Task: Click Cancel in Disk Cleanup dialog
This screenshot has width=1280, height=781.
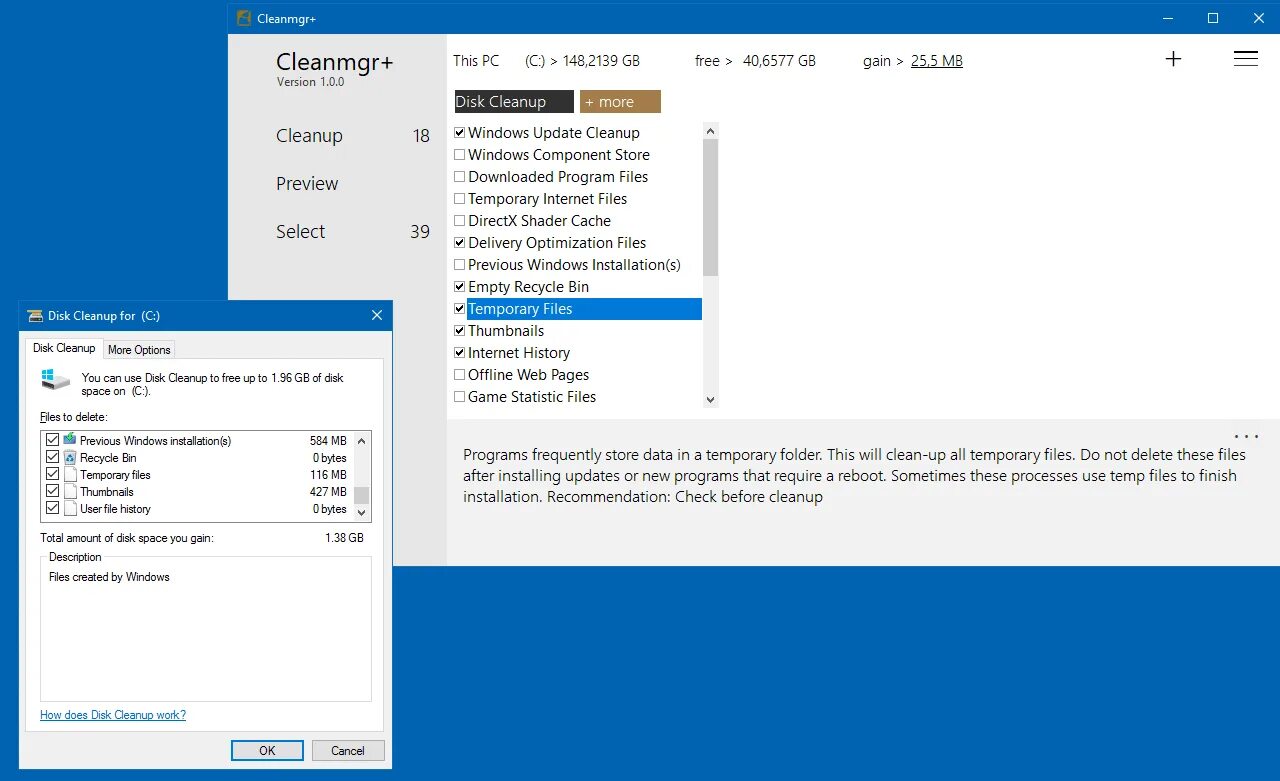Action: tap(348, 750)
